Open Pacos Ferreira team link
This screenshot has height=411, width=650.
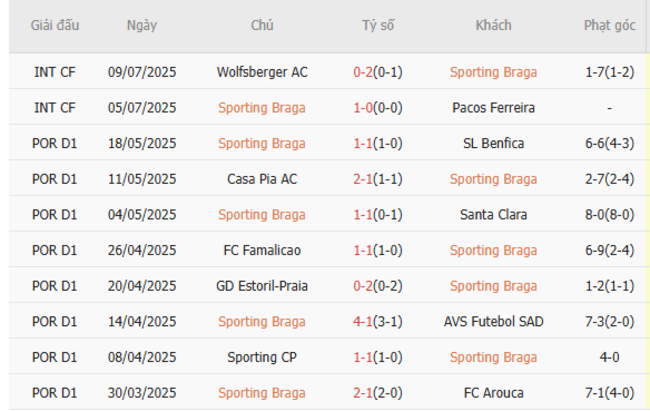point(493,108)
